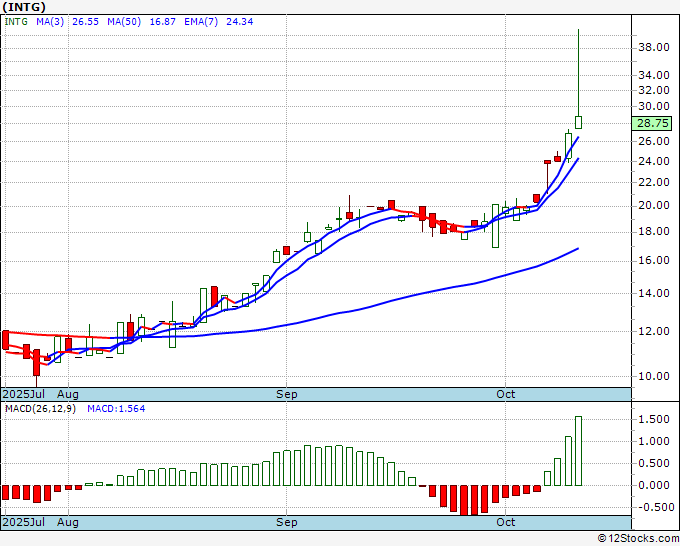
Task: Click the 14.00 price axis label
Action: tap(654, 294)
